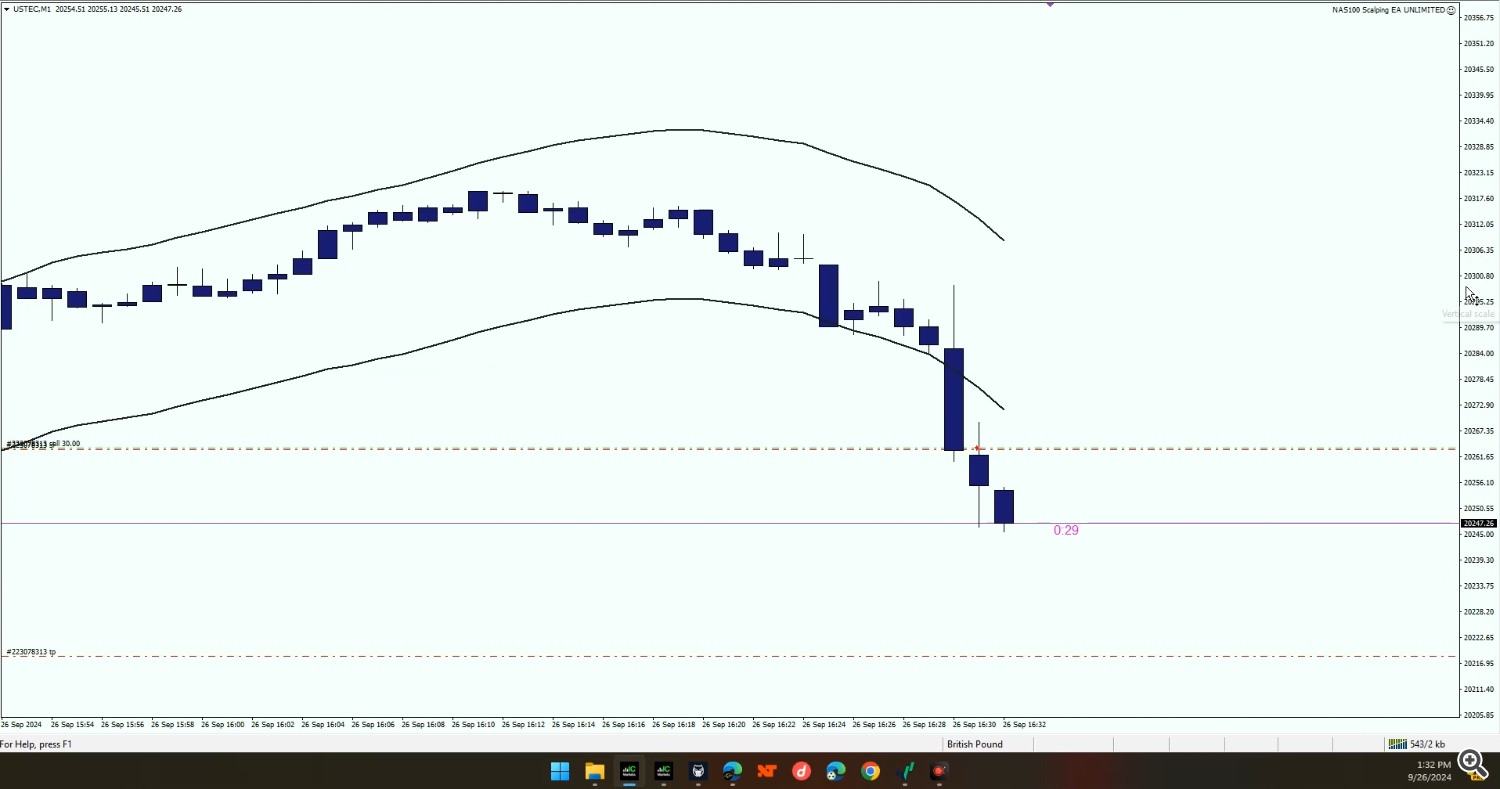Click the magnifier zoom icon in the corner

point(1472,764)
